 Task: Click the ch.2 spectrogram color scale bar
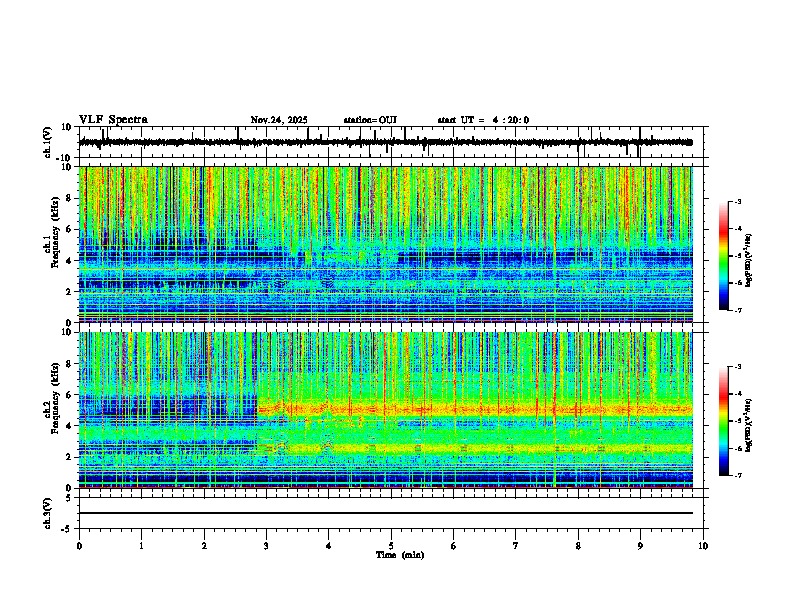(x=724, y=421)
